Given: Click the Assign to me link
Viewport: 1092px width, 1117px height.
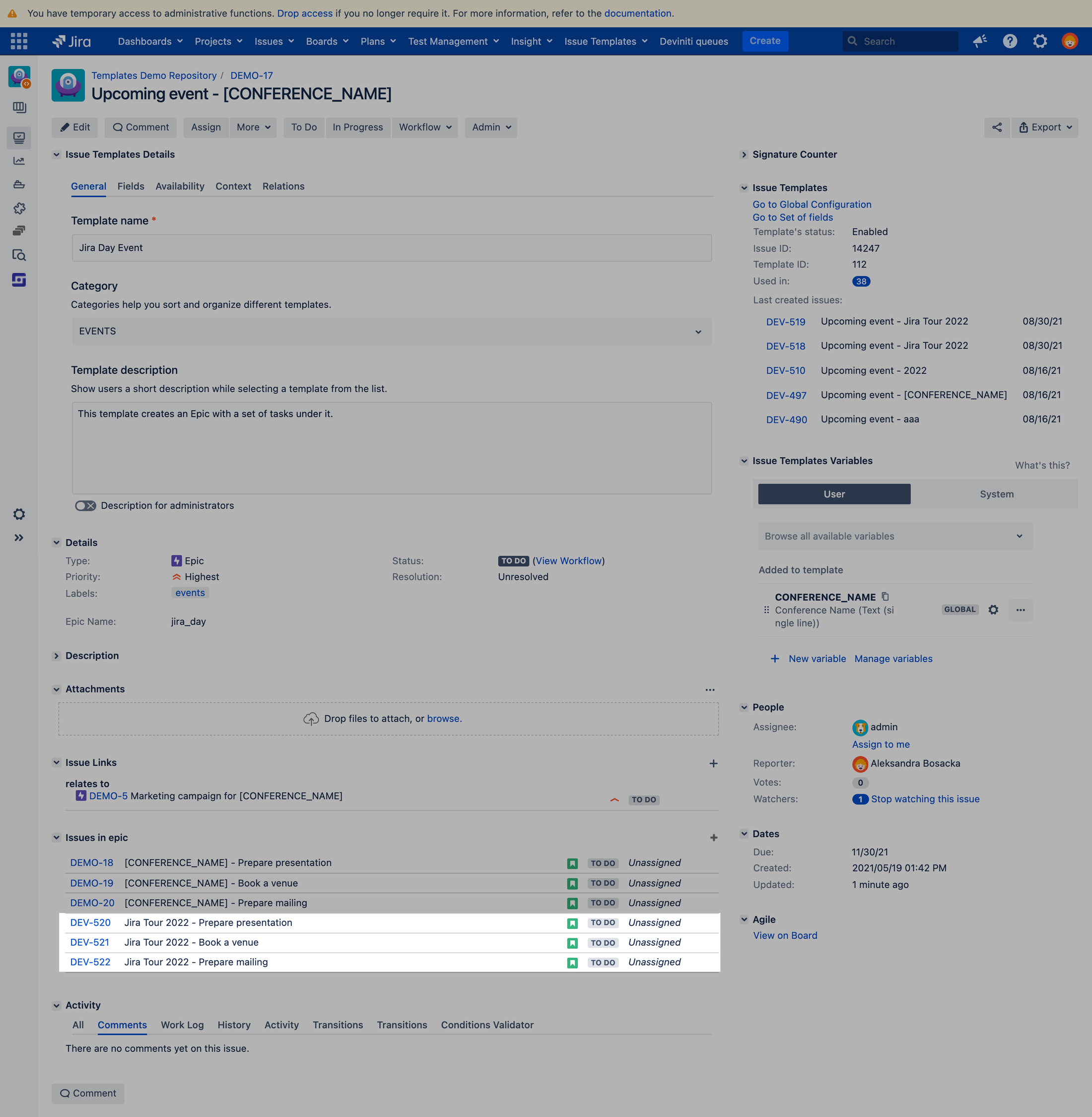Looking at the screenshot, I should coord(881,745).
